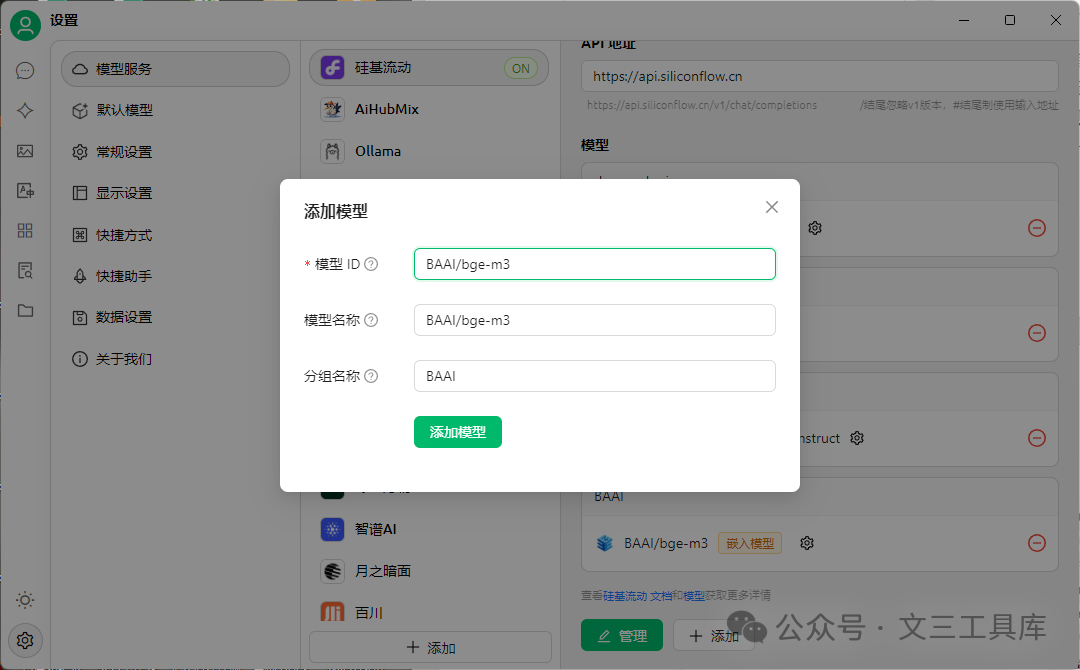Click the 智谱AI provider icon
1080x670 pixels.
333,529
